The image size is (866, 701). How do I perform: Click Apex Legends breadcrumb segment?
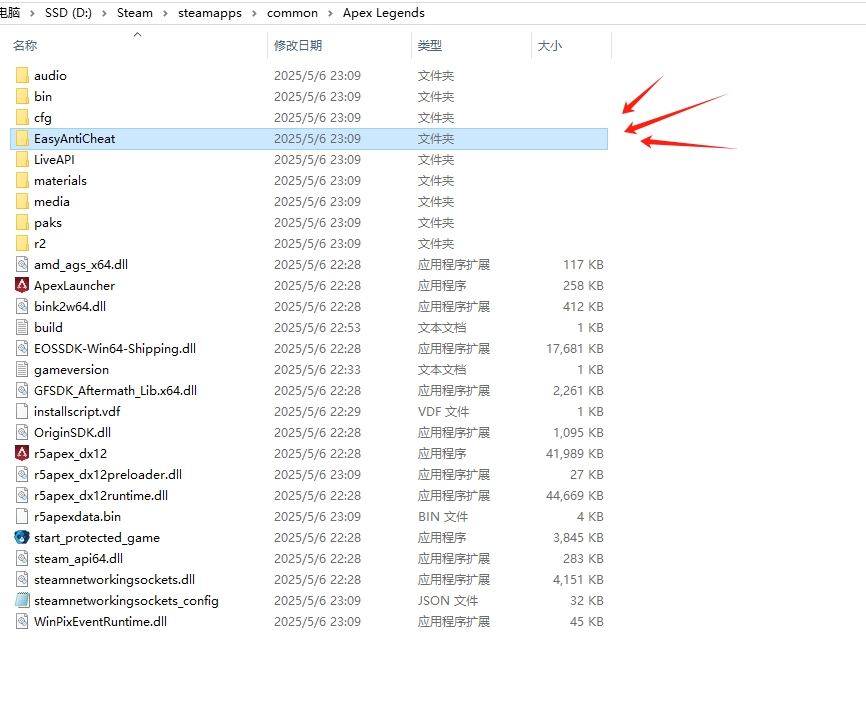click(384, 13)
